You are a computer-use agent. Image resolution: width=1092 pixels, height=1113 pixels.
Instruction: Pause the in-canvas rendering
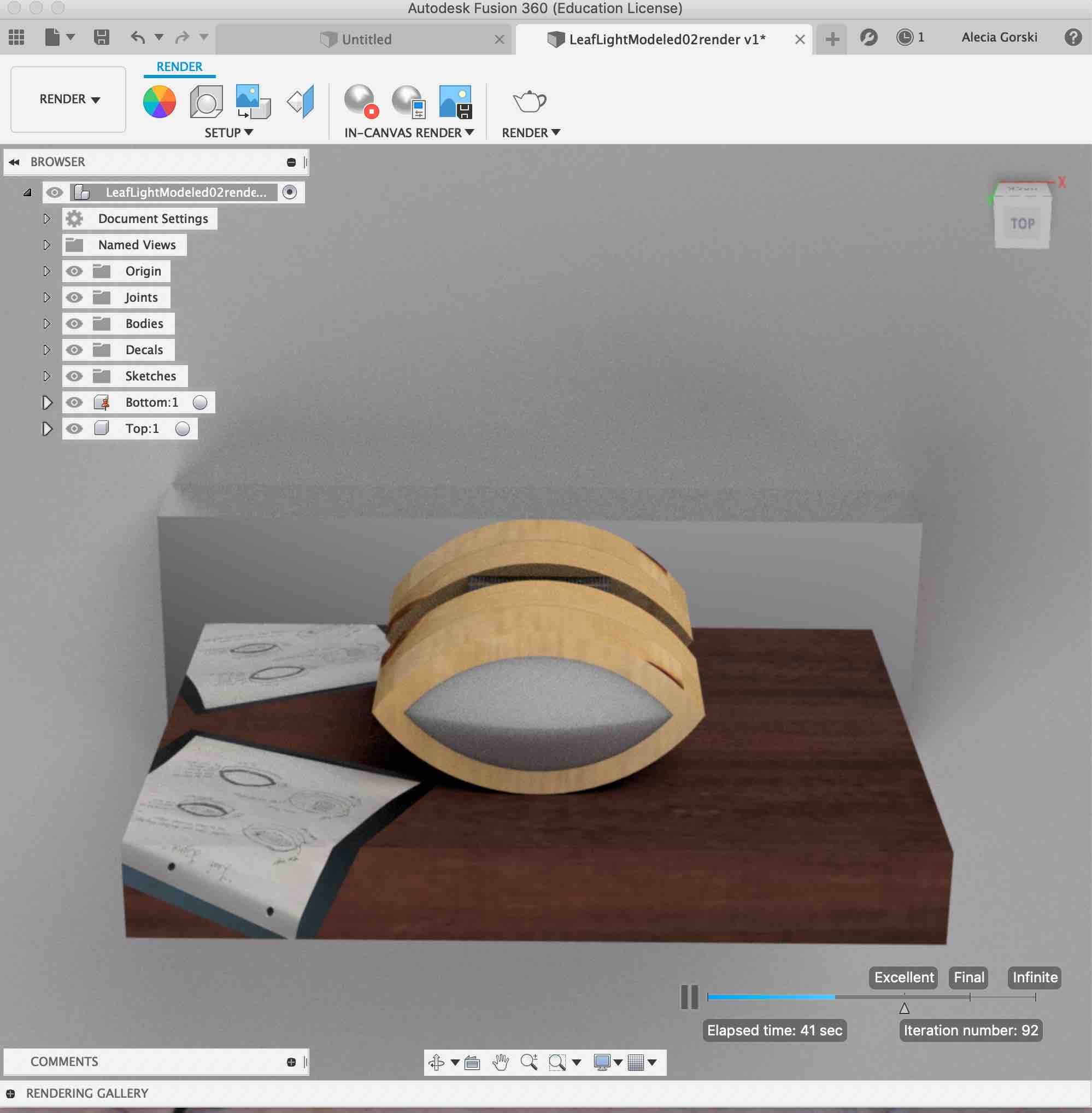click(x=689, y=997)
